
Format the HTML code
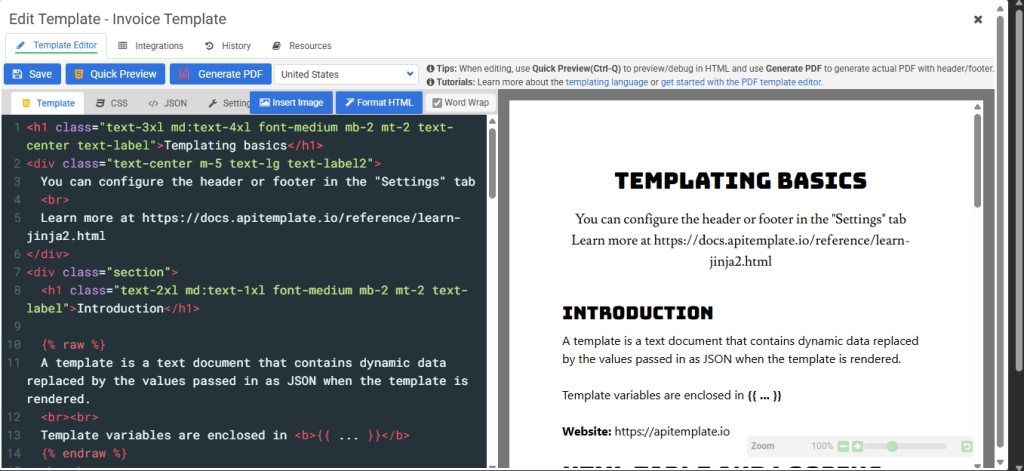378,102
